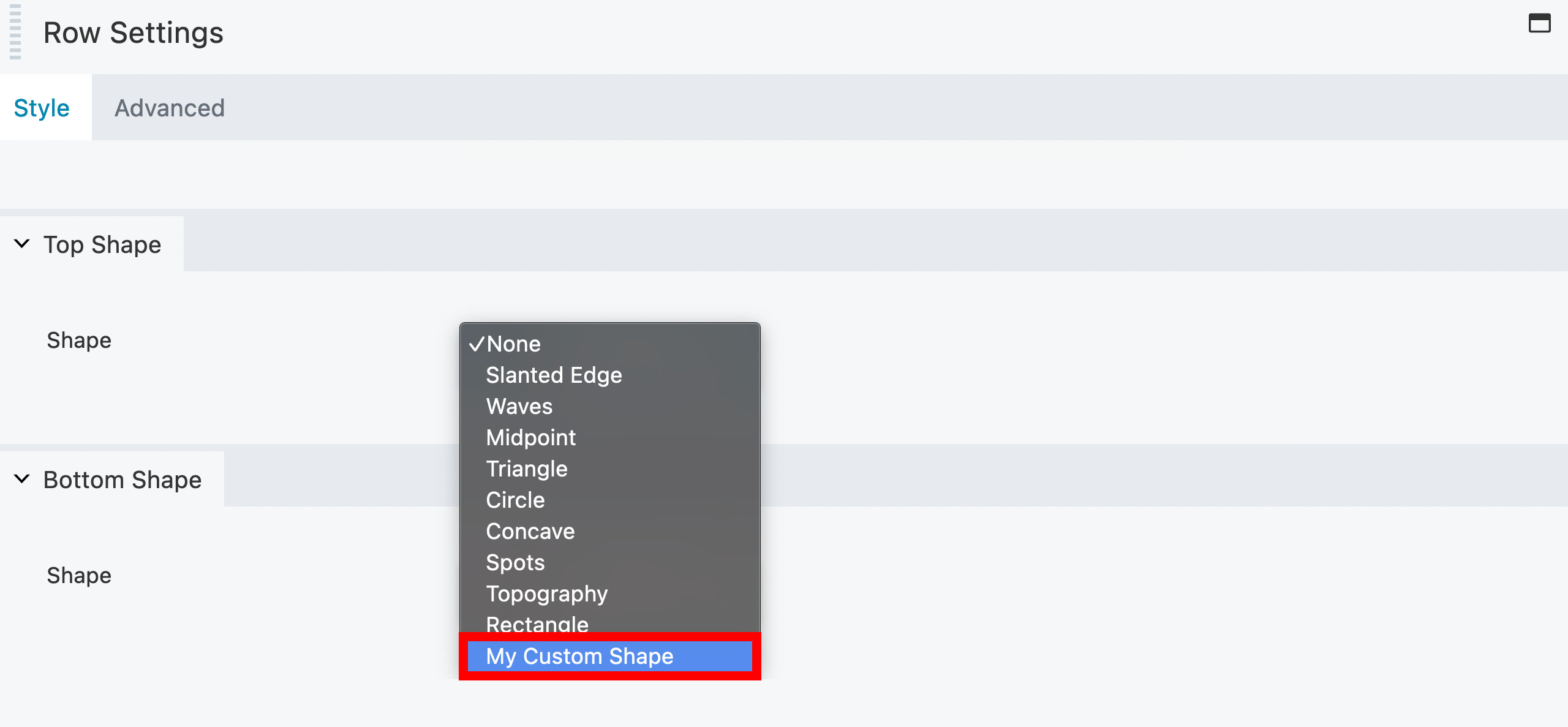Choose Triangle from the shape list
The image size is (1568, 727).
pos(526,469)
